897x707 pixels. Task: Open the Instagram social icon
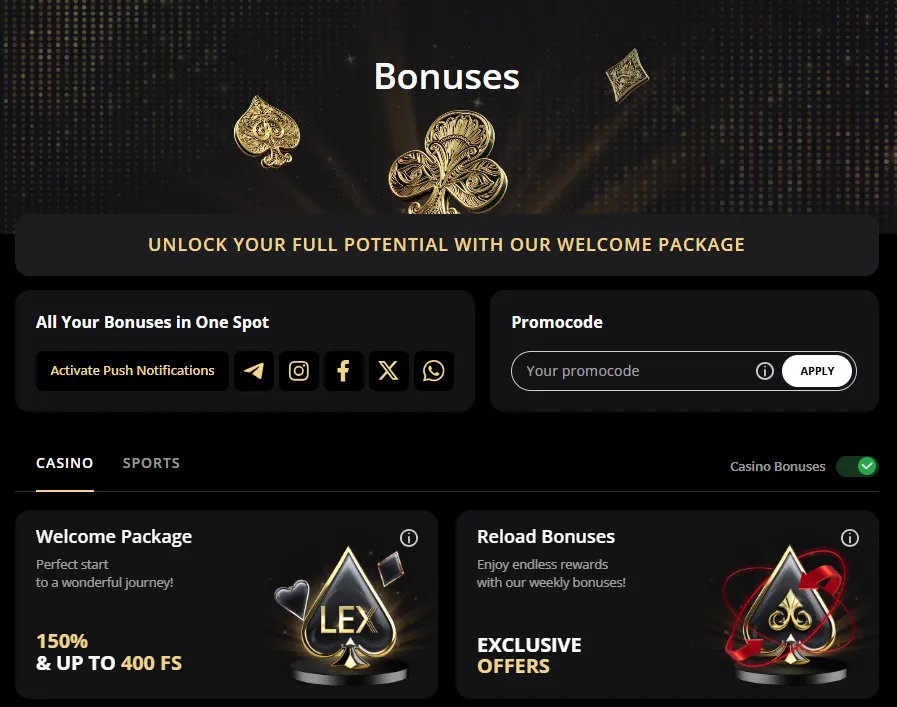[299, 371]
